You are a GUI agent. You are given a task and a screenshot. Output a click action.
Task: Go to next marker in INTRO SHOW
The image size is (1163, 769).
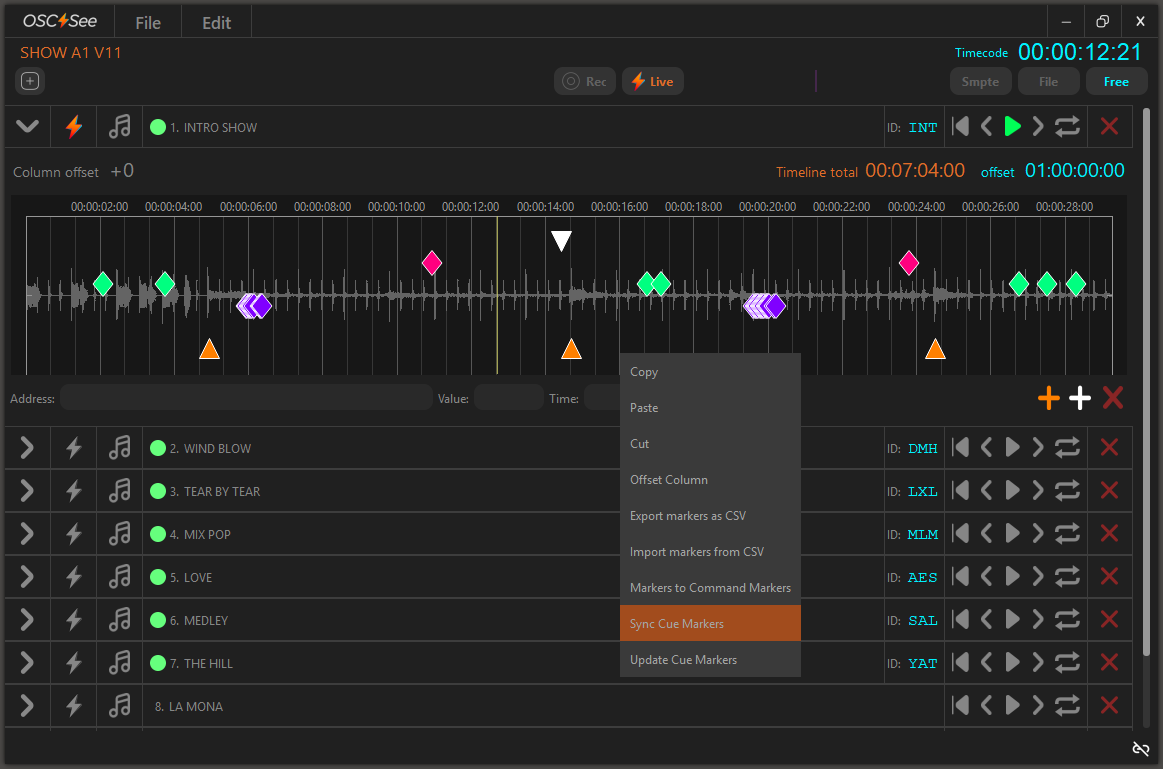click(x=1038, y=127)
